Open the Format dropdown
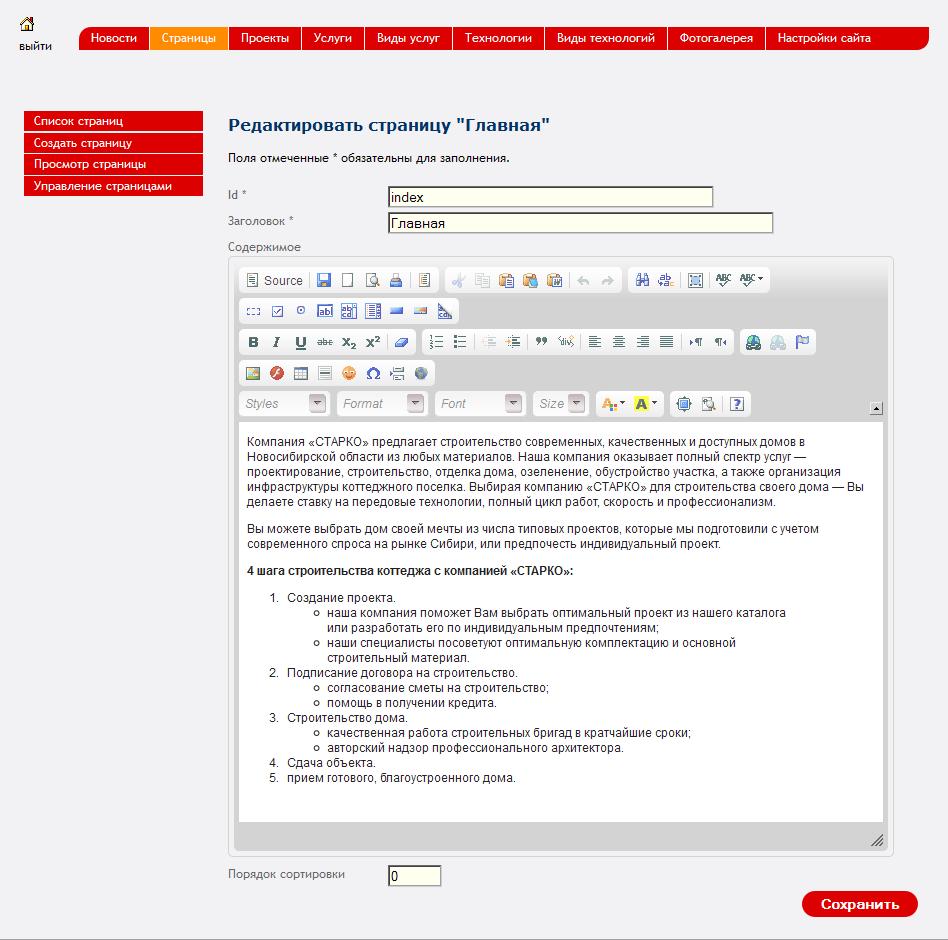948x940 pixels. click(x=382, y=403)
